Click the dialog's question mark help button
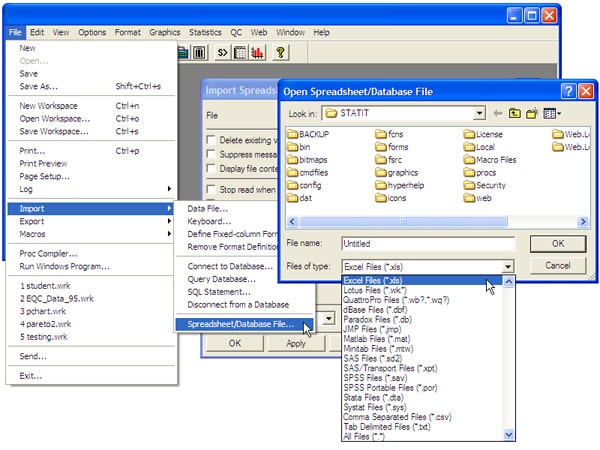 (568, 90)
